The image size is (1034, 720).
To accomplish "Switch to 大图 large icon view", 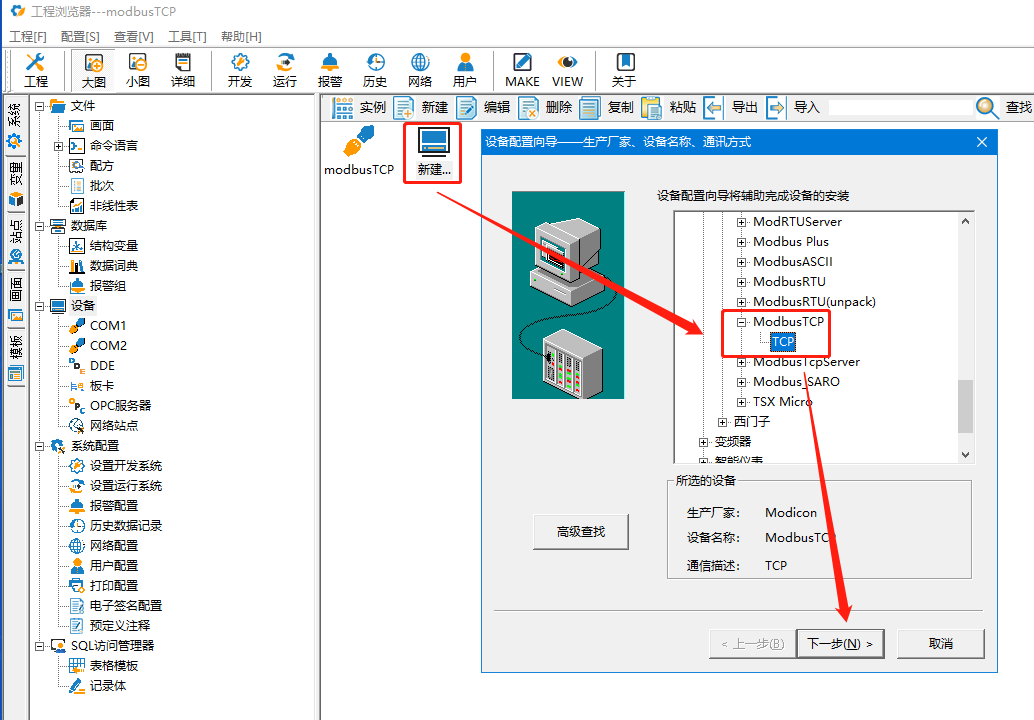I will pyautogui.click(x=94, y=70).
